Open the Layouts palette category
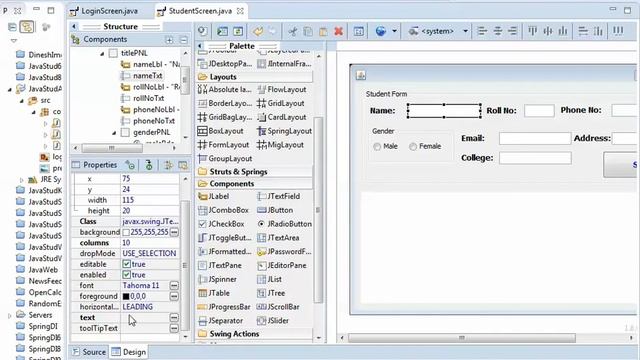The image size is (640, 360). click(x=254, y=77)
